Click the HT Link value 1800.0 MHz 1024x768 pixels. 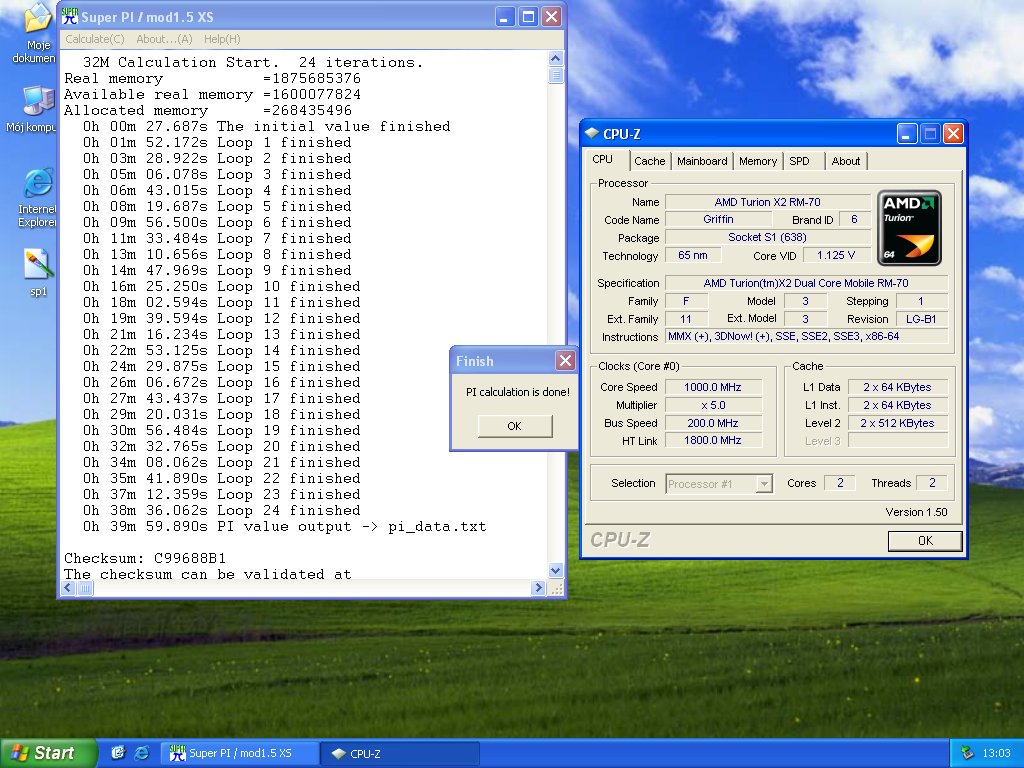(713, 441)
